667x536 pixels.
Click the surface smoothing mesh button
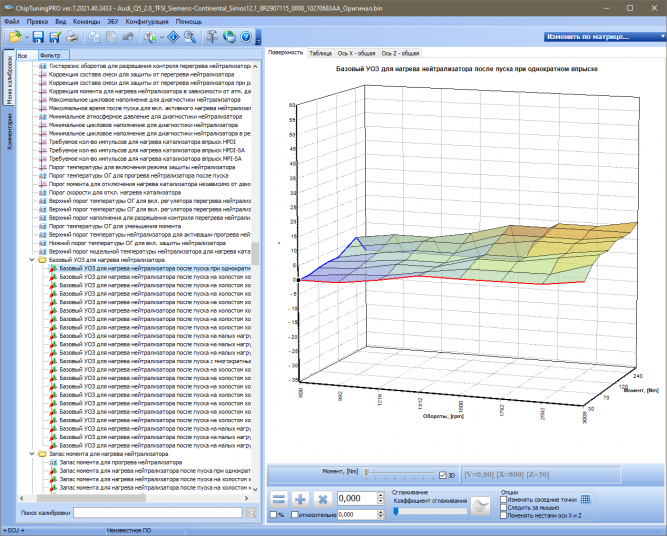[x=481, y=506]
